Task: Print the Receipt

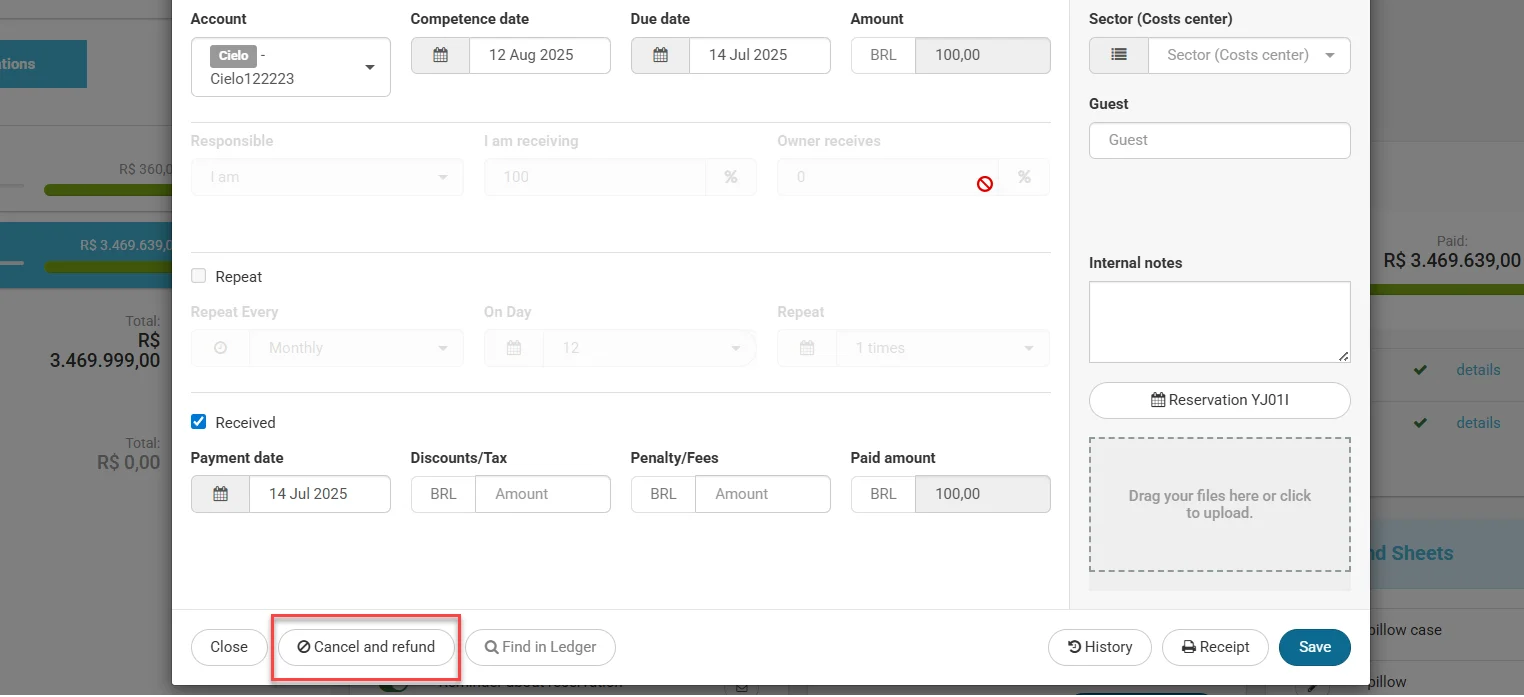Action: (x=1215, y=647)
